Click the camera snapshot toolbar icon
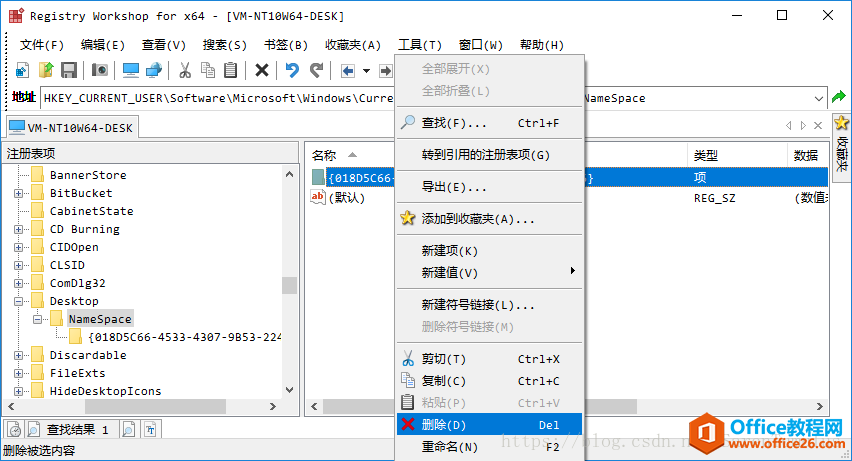852x461 pixels. click(x=100, y=70)
